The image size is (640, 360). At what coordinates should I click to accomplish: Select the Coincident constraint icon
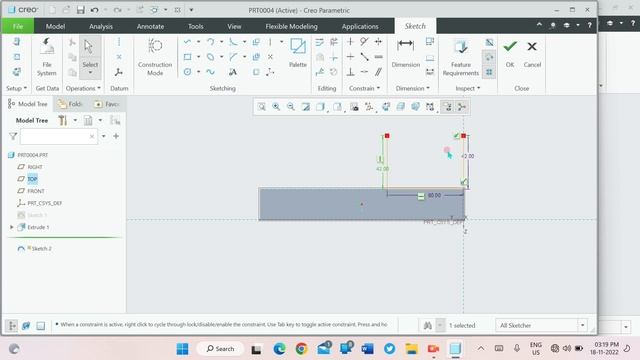[364, 72]
